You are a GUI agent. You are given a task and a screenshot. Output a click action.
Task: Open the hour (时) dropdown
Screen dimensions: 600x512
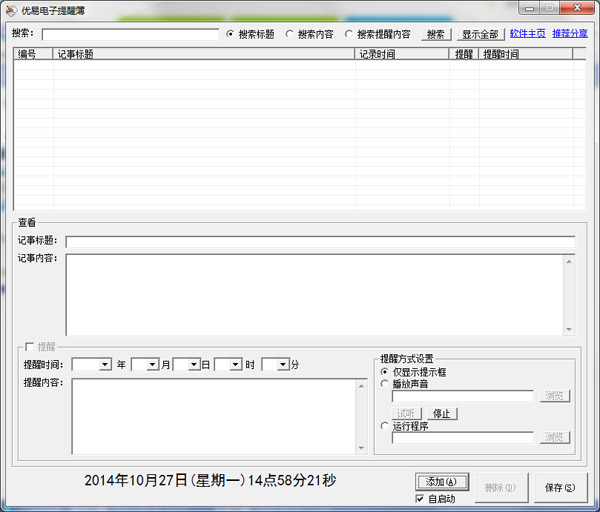pyautogui.click(x=236, y=364)
